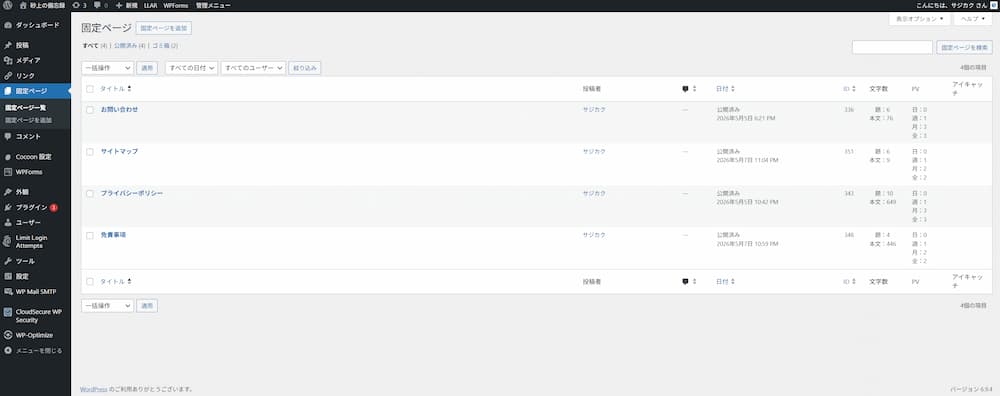
Task: Open LLAR in the admin bar
Action: point(151,5)
